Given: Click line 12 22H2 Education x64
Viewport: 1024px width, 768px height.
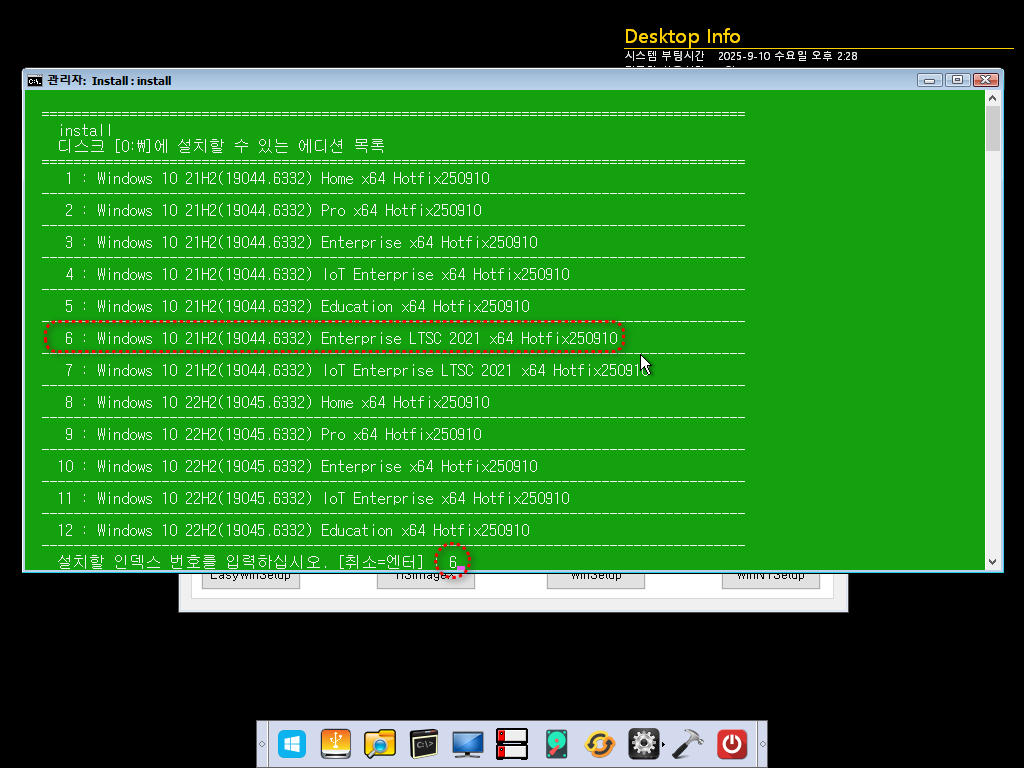Looking at the screenshot, I should pos(294,530).
